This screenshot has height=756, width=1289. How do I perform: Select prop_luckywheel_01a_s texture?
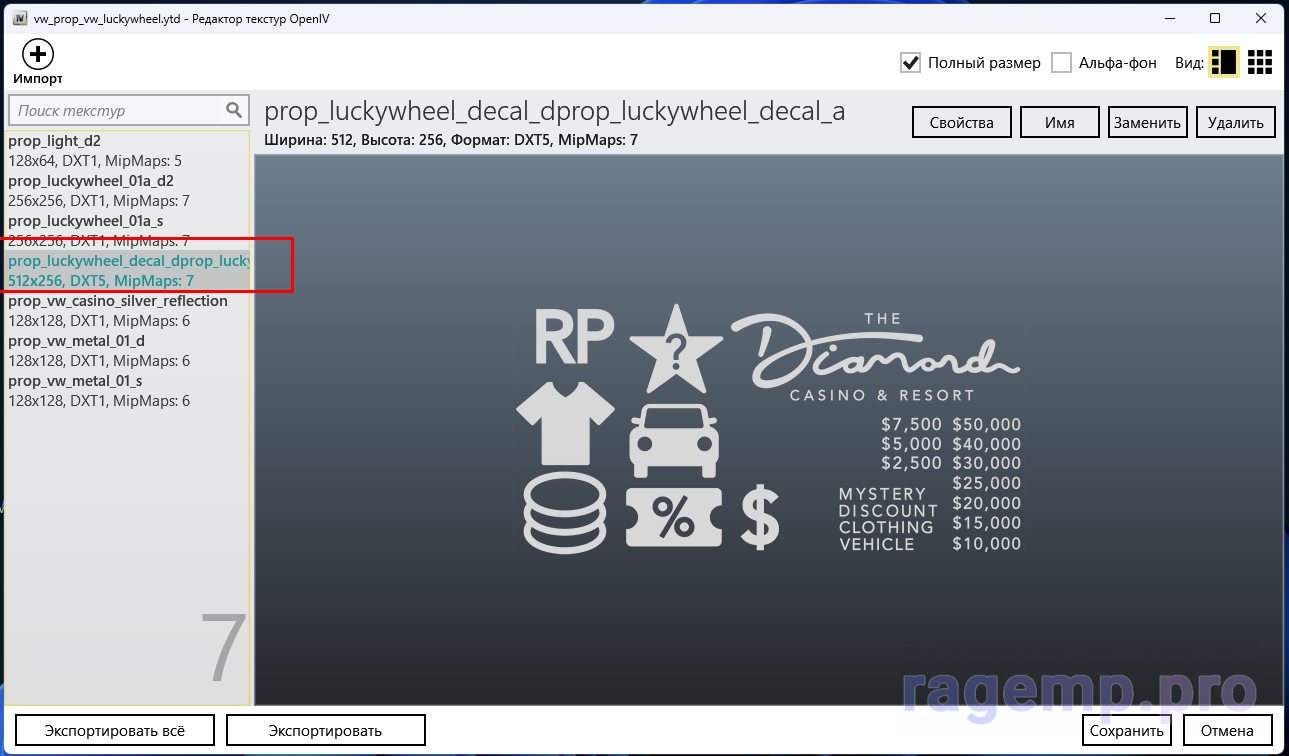point(127,231)
